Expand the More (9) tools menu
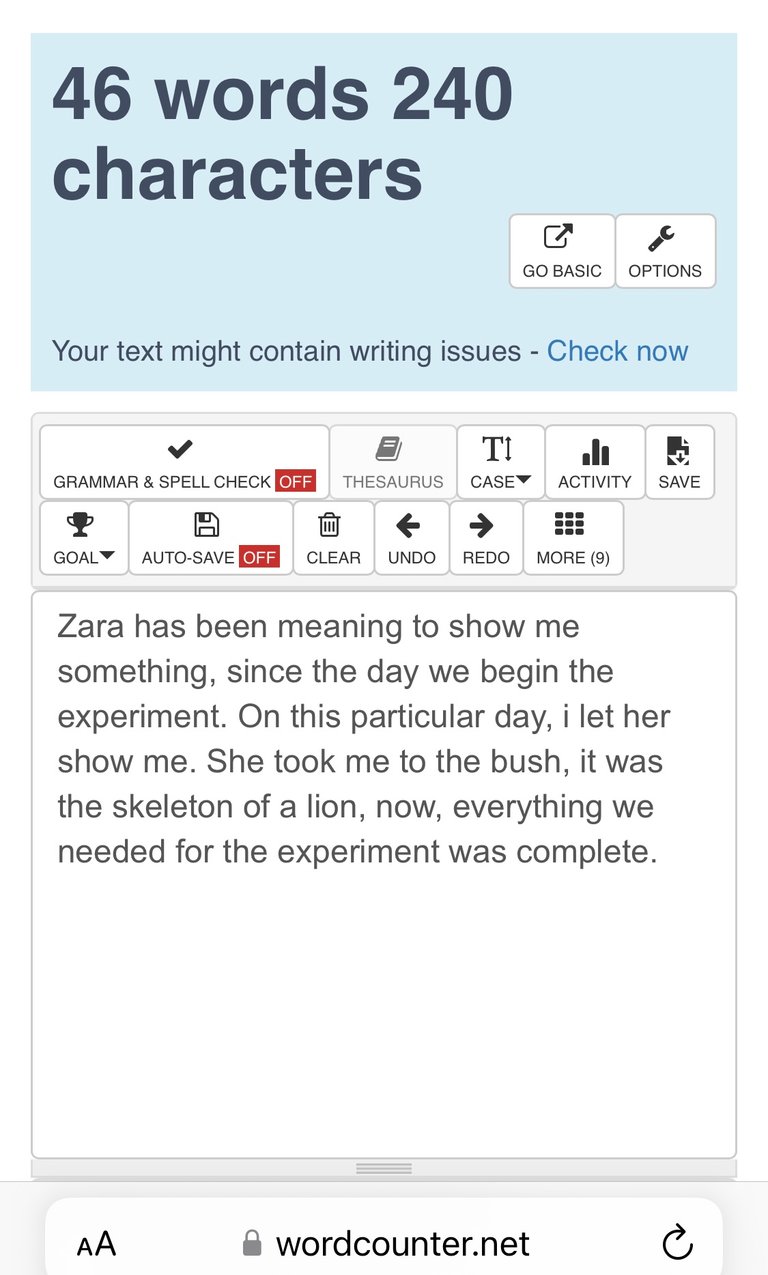The image size is (768, 1275). (x=573, y=538)
